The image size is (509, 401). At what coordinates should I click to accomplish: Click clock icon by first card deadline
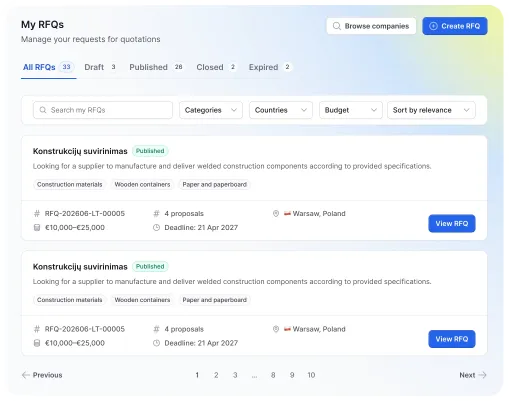click(156, 227)
